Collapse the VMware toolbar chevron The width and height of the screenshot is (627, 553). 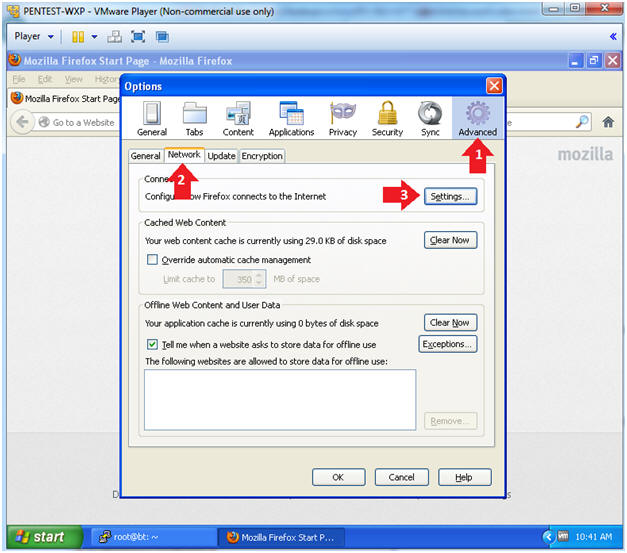click(x=613, y=37)
